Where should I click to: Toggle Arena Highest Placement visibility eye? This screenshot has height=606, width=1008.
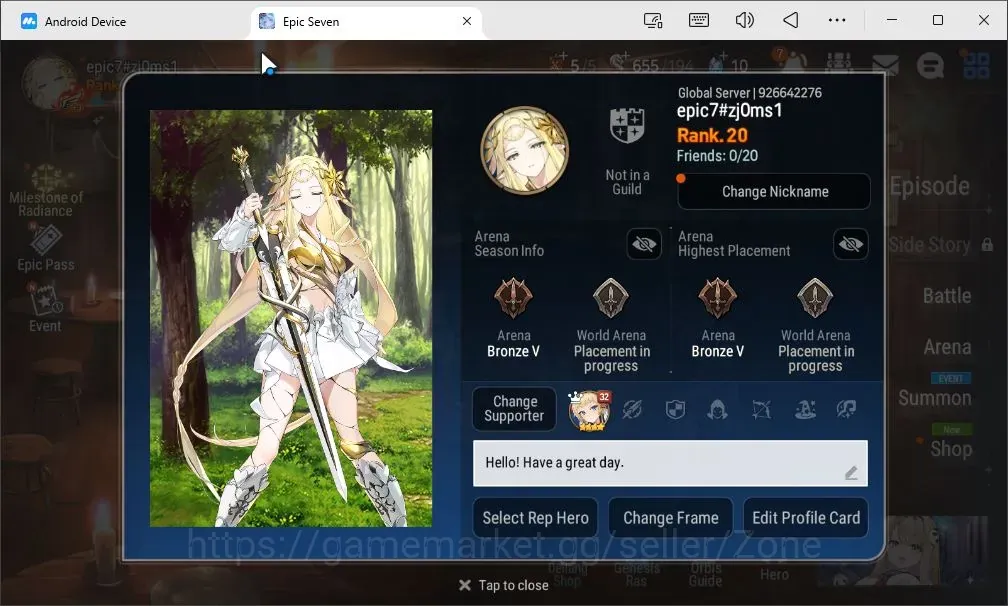coord(850,244)
